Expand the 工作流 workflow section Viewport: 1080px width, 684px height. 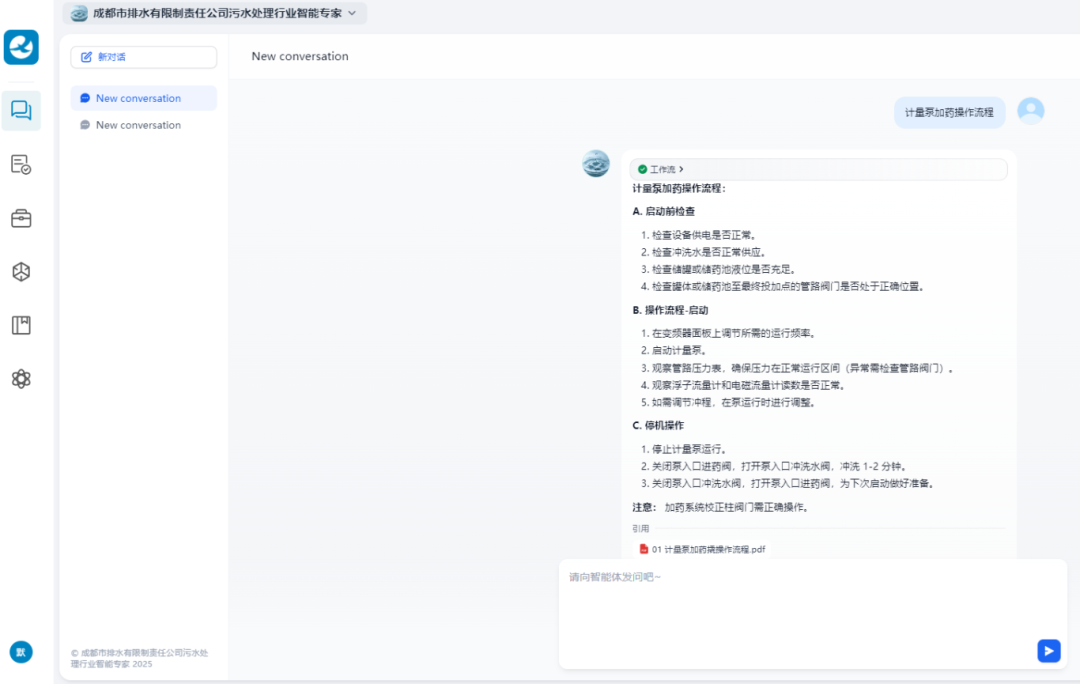818,169
